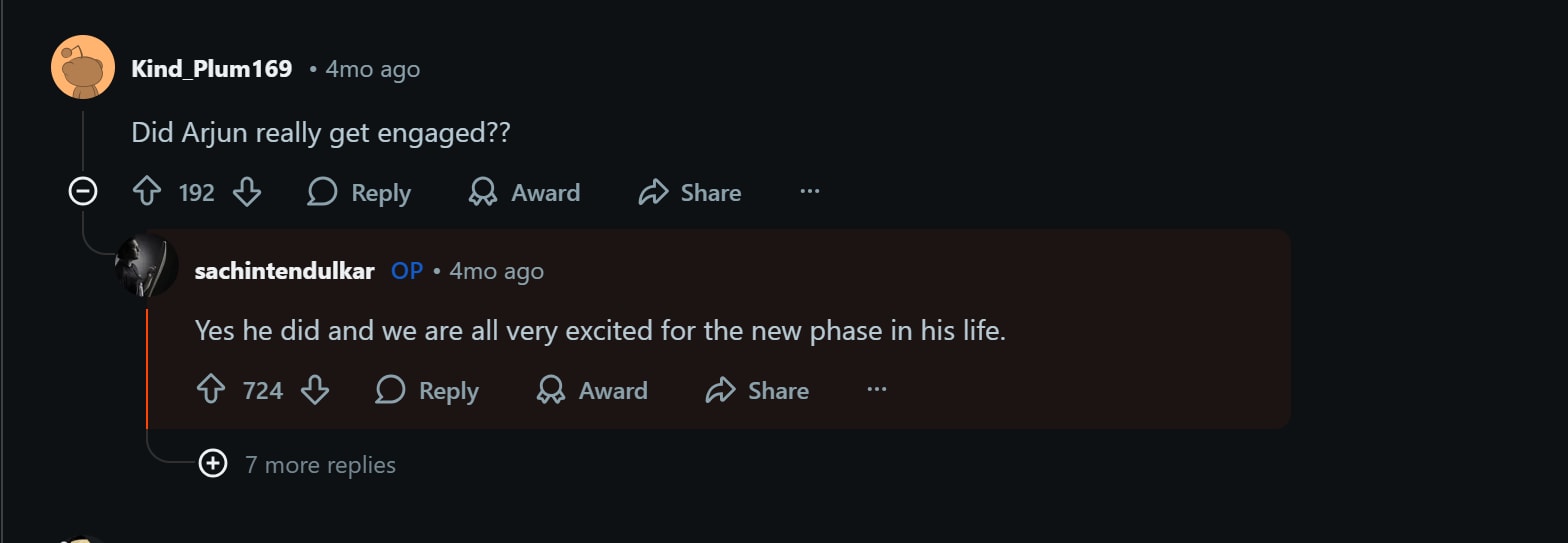Downvote the "Did Arjun really get engaged" comment
Viewport: 1568px width, 543px height.
click(247, 192)
